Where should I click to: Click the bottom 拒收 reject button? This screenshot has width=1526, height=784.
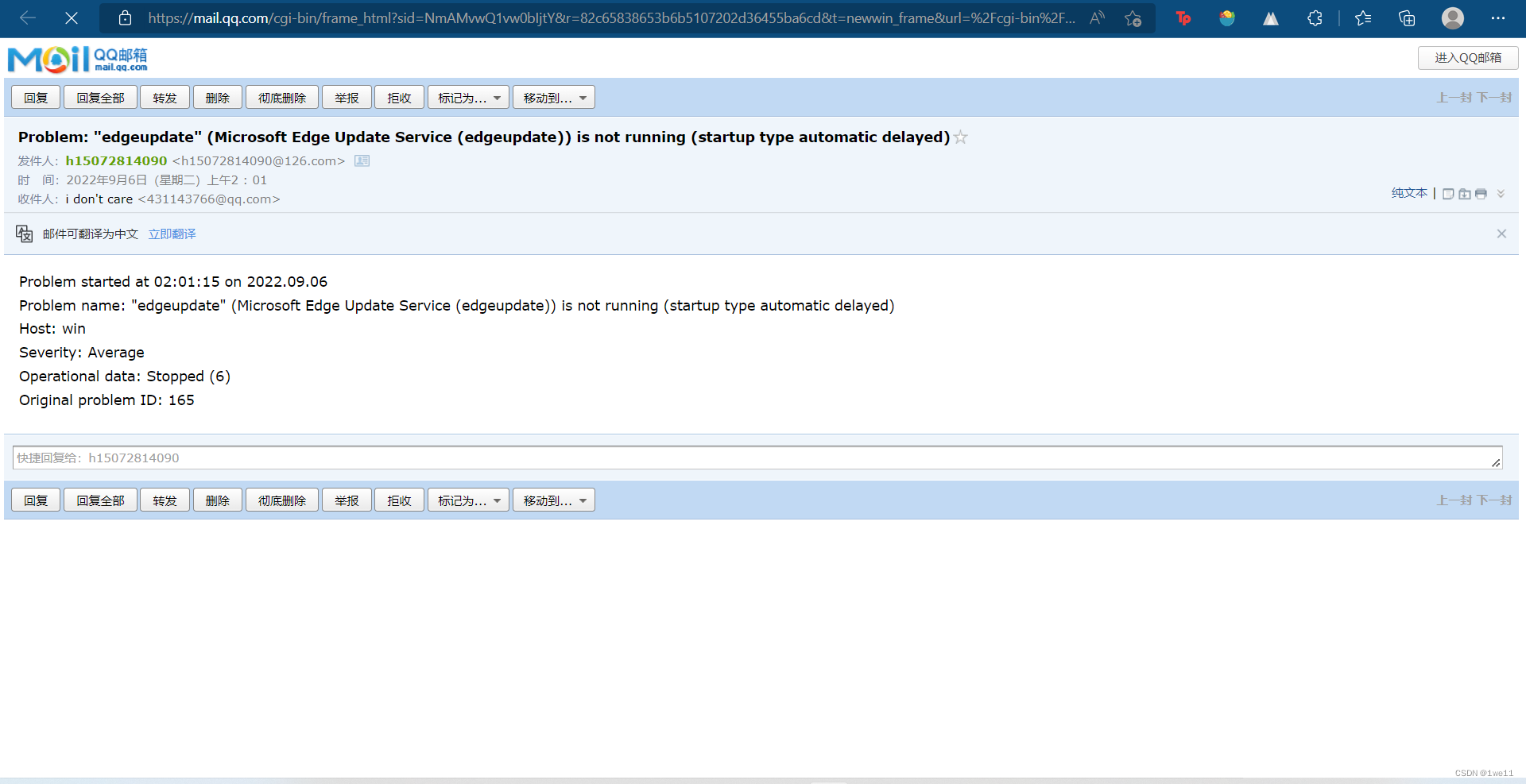click(x=399, y=500)
